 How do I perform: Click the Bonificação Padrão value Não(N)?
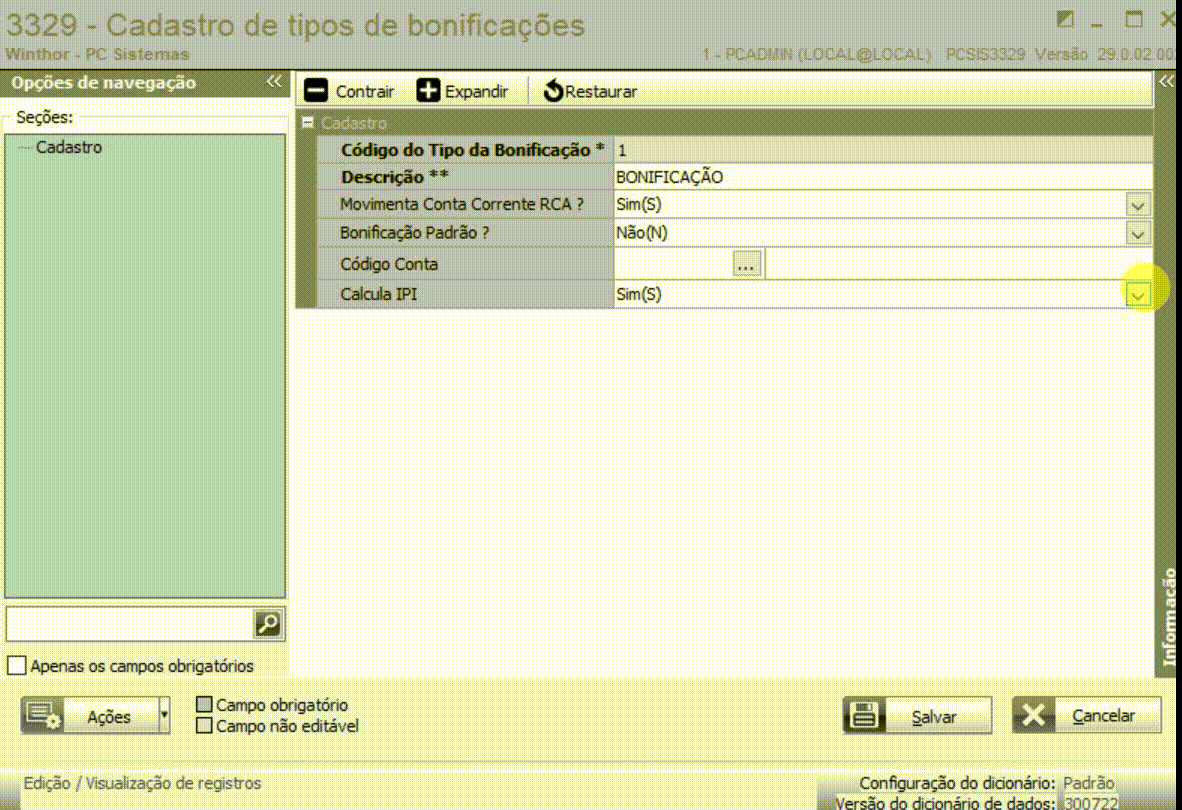click(x=642, y=233)
